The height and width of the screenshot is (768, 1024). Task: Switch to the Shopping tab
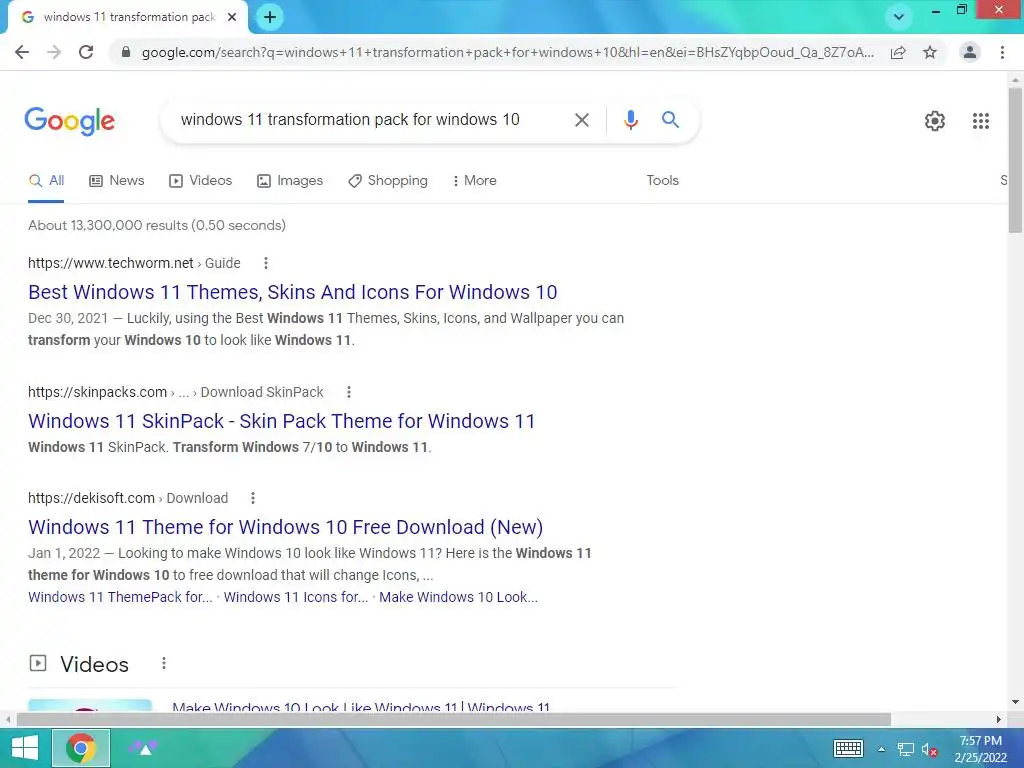tap(388, 180)
